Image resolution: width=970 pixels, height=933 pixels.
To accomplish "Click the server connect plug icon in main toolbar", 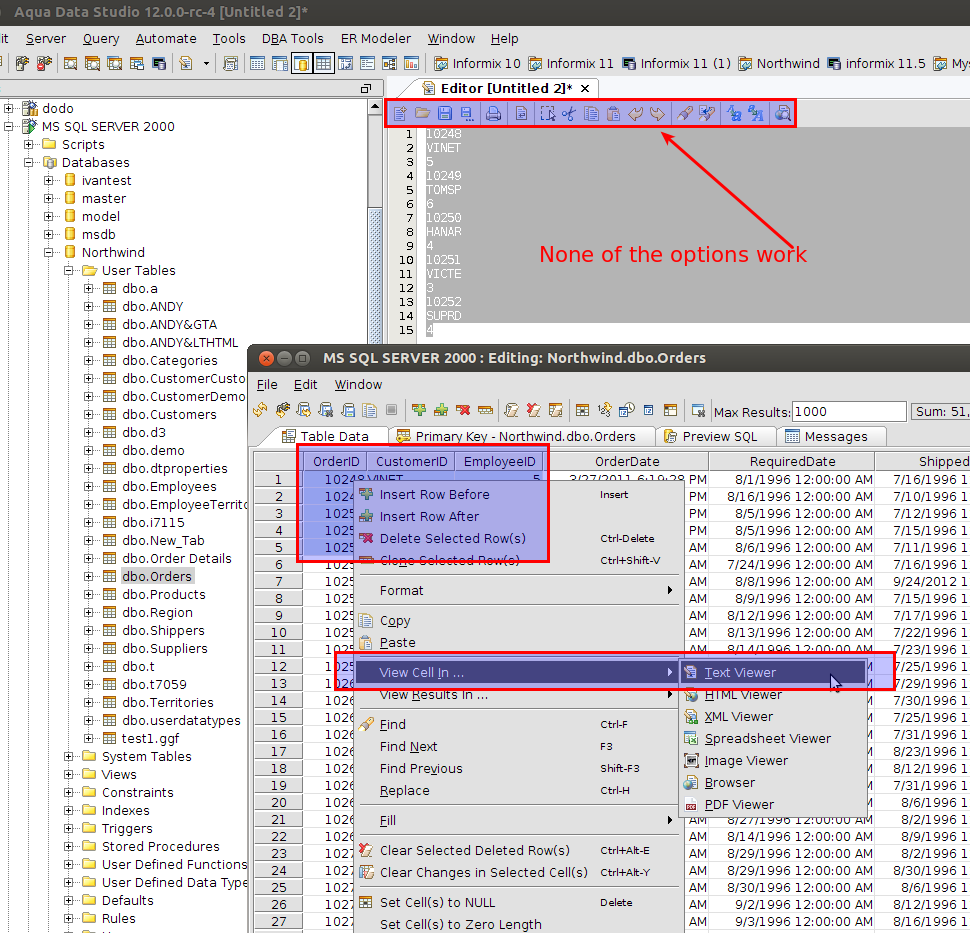I will click(x=22, y=63).
